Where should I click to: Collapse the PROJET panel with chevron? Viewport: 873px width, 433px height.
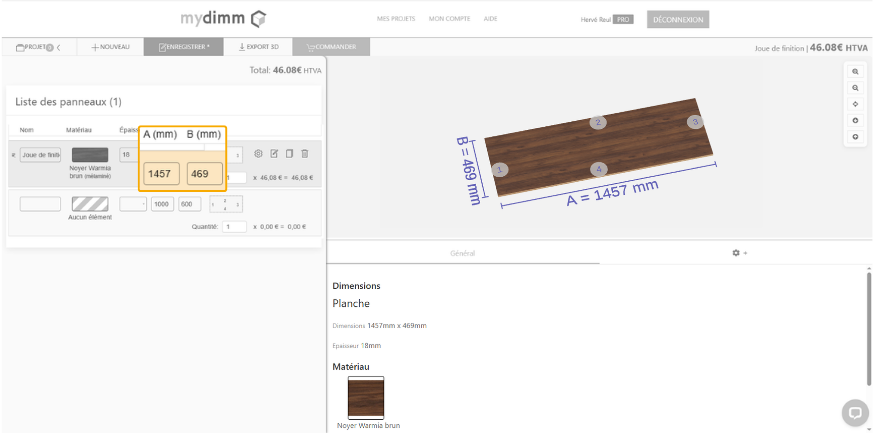click(x=59, y=47)
